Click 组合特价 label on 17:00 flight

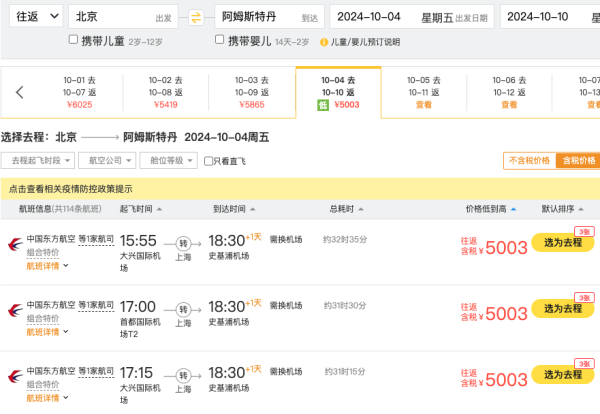pyautogui.click(x=42, y=319)
